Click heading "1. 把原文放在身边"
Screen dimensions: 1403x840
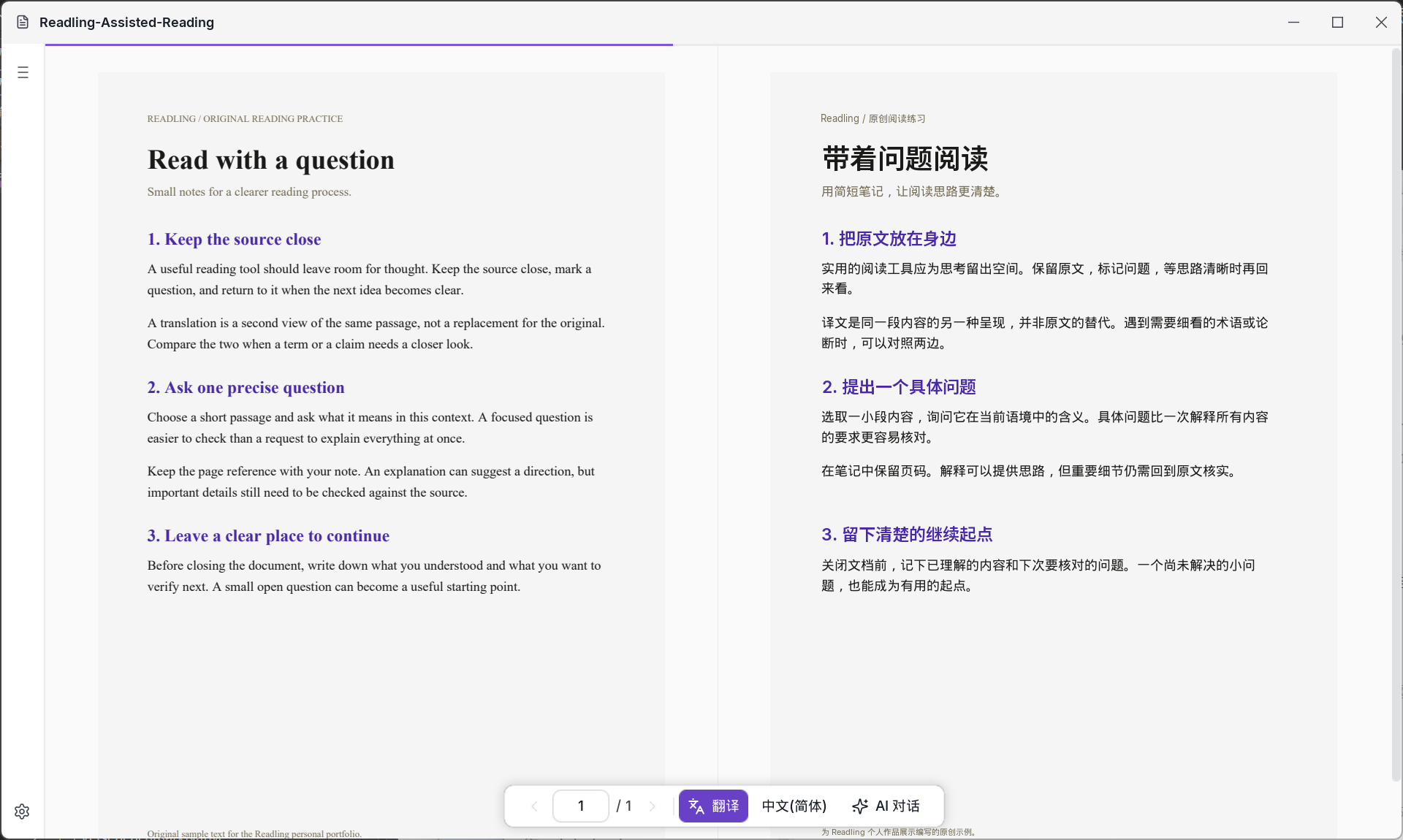coord(889,239)
